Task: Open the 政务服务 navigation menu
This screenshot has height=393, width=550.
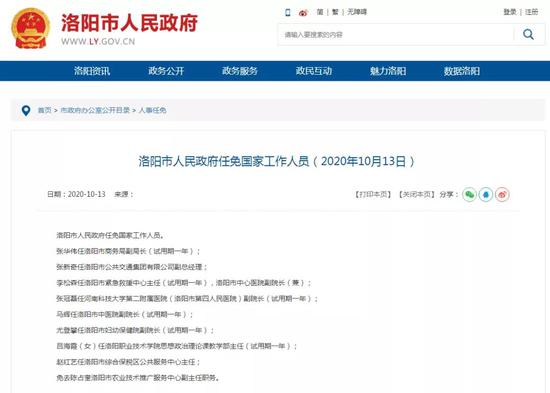Action: (240, 71)
